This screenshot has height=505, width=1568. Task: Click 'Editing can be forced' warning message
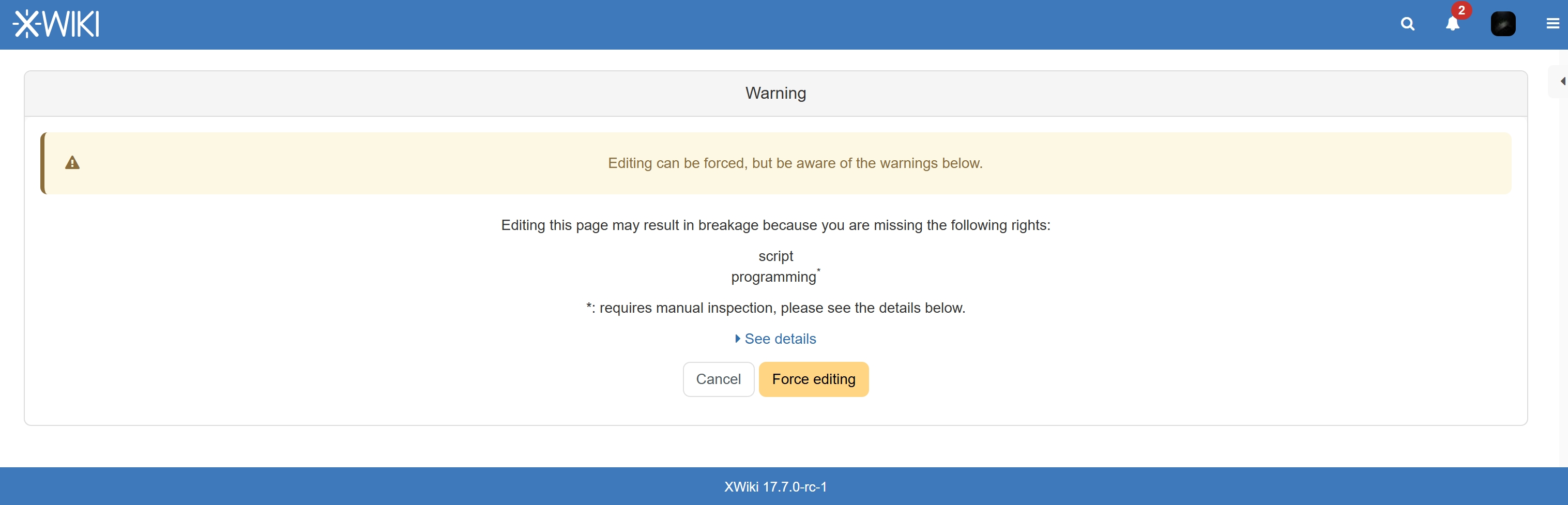[795, 163]
